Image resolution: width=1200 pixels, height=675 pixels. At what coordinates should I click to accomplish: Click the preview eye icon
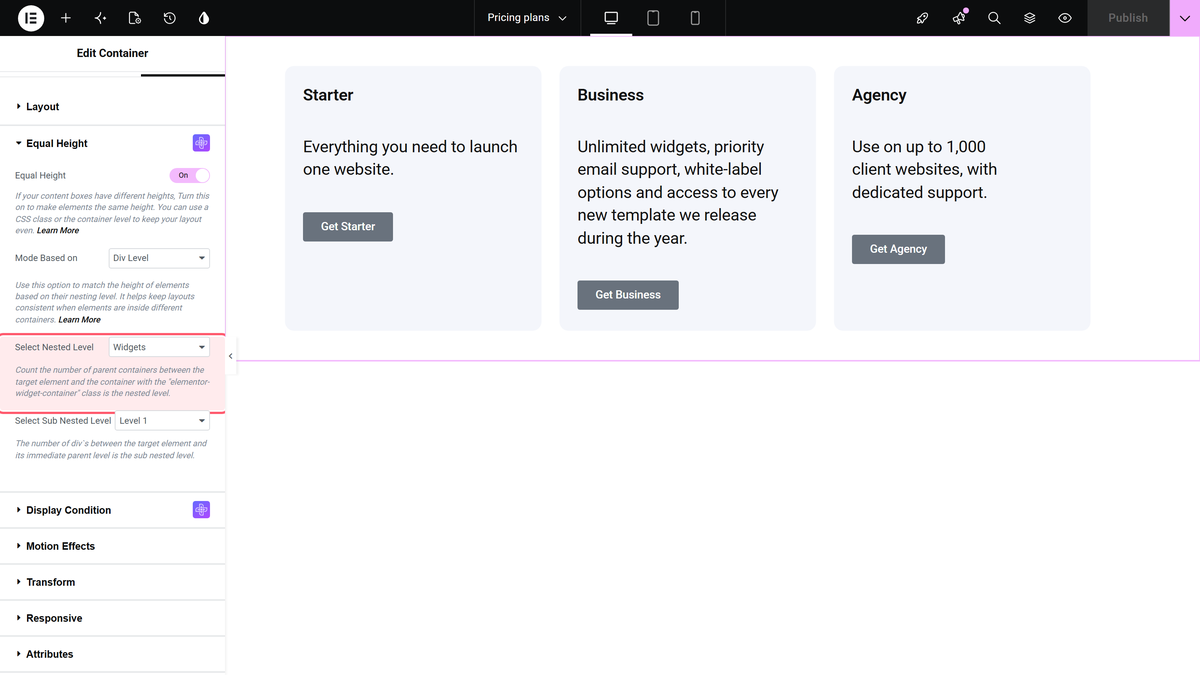click(x=1065, y=18)
